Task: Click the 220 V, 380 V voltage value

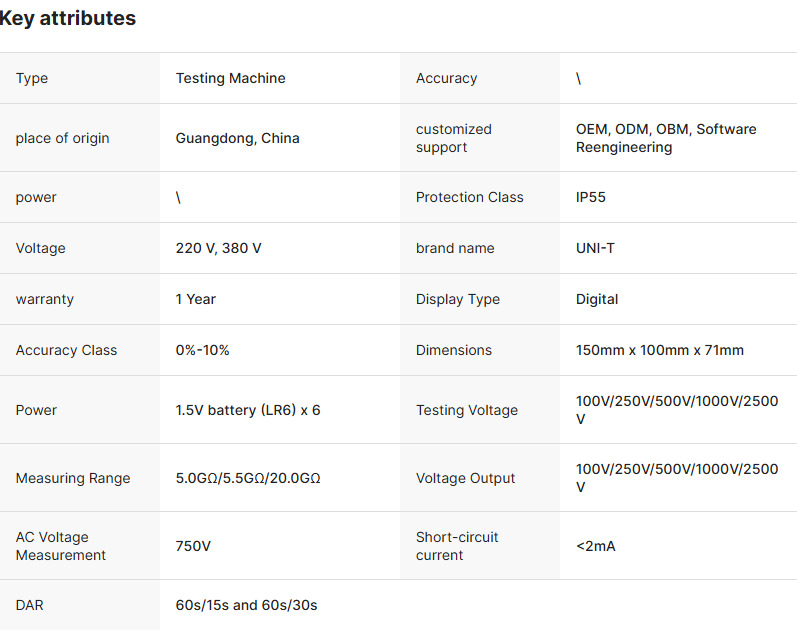Action: click(x=218, y=248)
